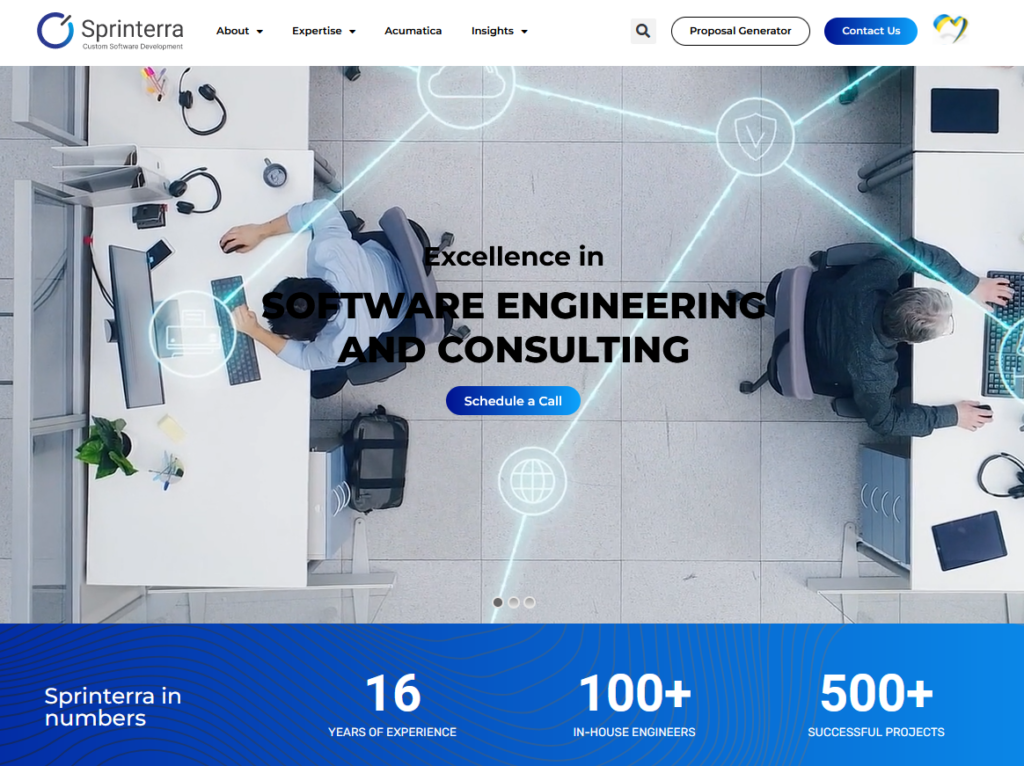Open the site search magnifier icon
The image size is (1024, 766).
click(642, 31)
